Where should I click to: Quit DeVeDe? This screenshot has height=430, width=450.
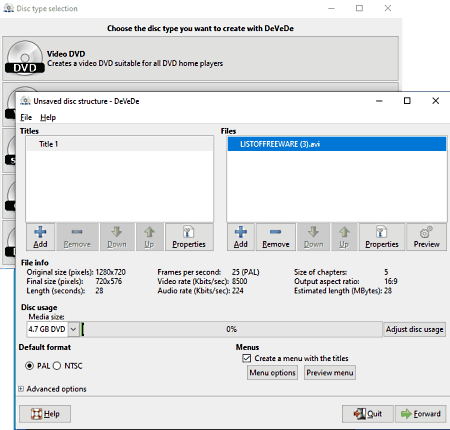pyautogui.click(x=368, y=414)
